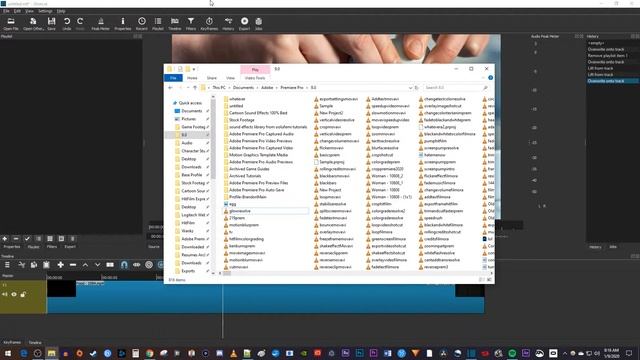Click the timeline Paste icon
640x360 pixels.
46,265
